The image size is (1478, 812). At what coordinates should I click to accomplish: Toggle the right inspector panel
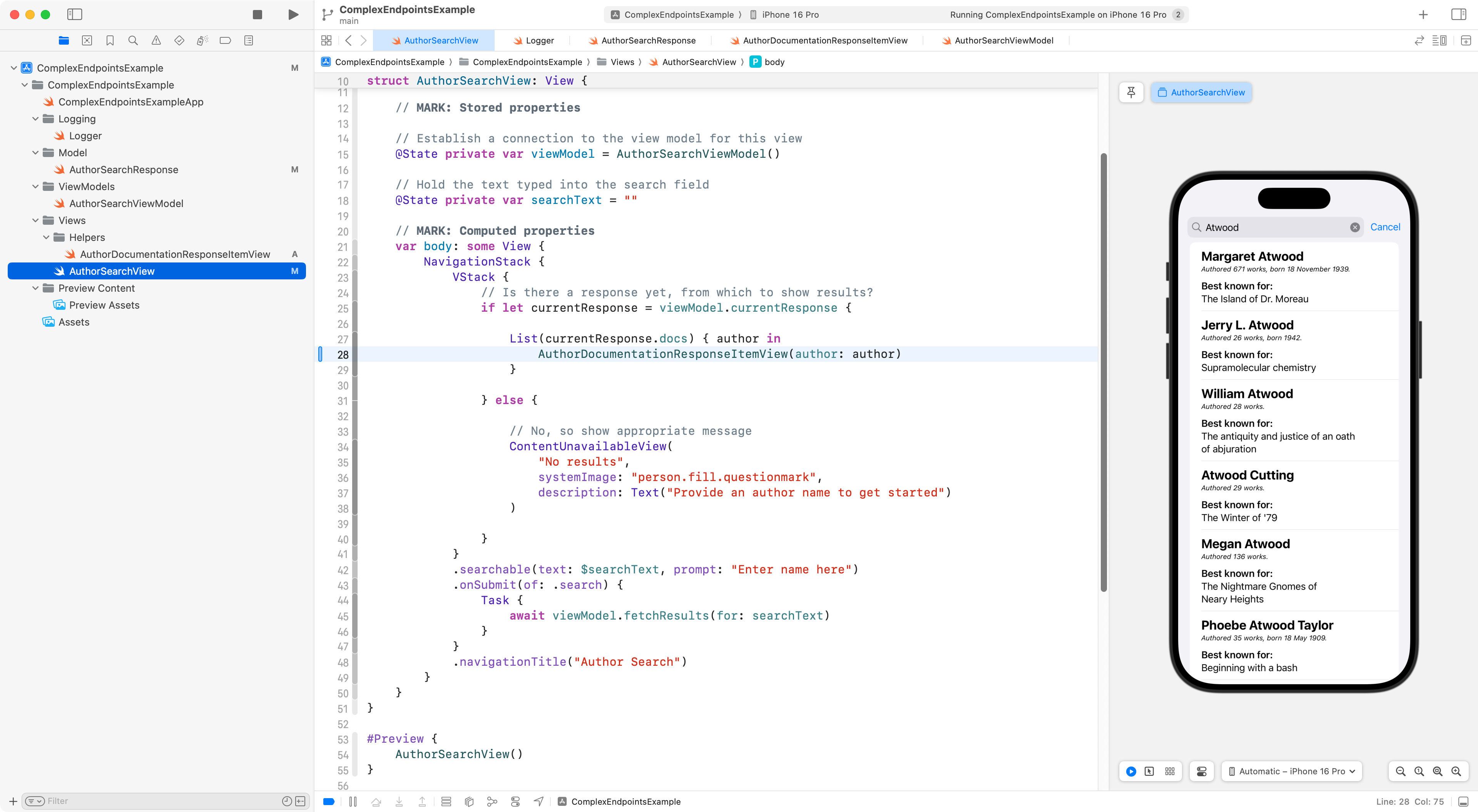click(x=1458, y=14)
